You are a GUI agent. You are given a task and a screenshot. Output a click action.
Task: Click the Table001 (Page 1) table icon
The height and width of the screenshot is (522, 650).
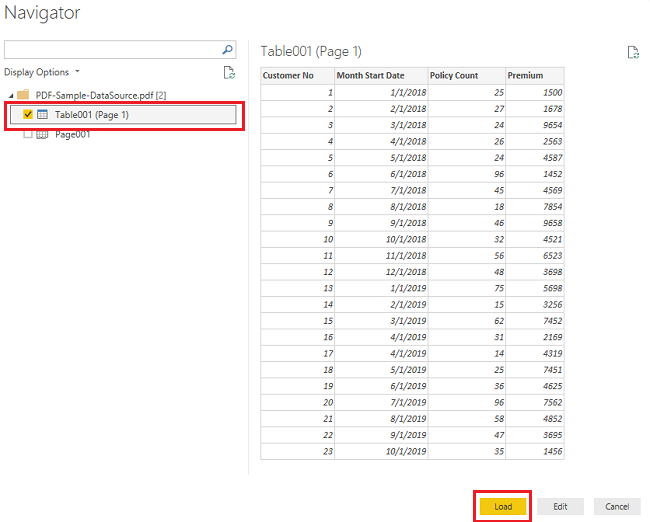[42, 114]
